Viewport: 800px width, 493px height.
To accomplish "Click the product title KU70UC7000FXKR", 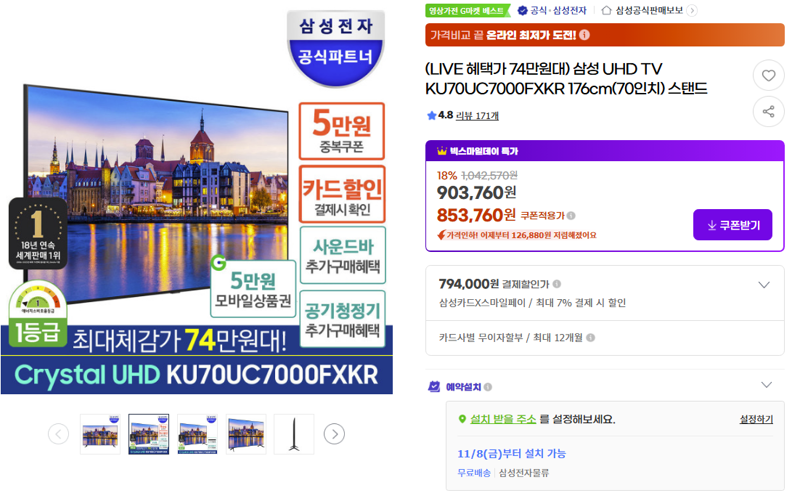I will click(566, 79).
